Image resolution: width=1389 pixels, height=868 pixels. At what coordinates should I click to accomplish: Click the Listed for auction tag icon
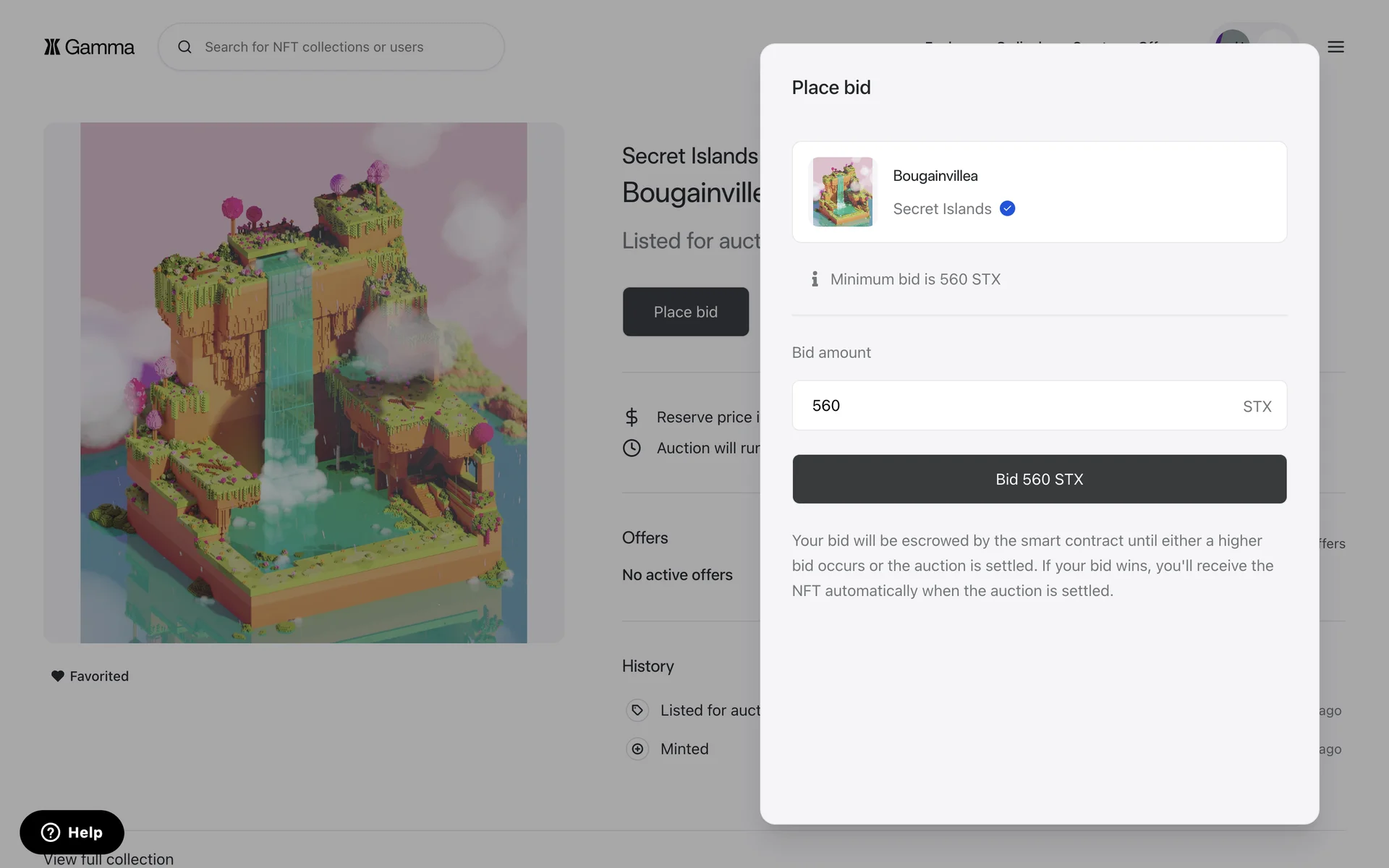tap(637, 710)
